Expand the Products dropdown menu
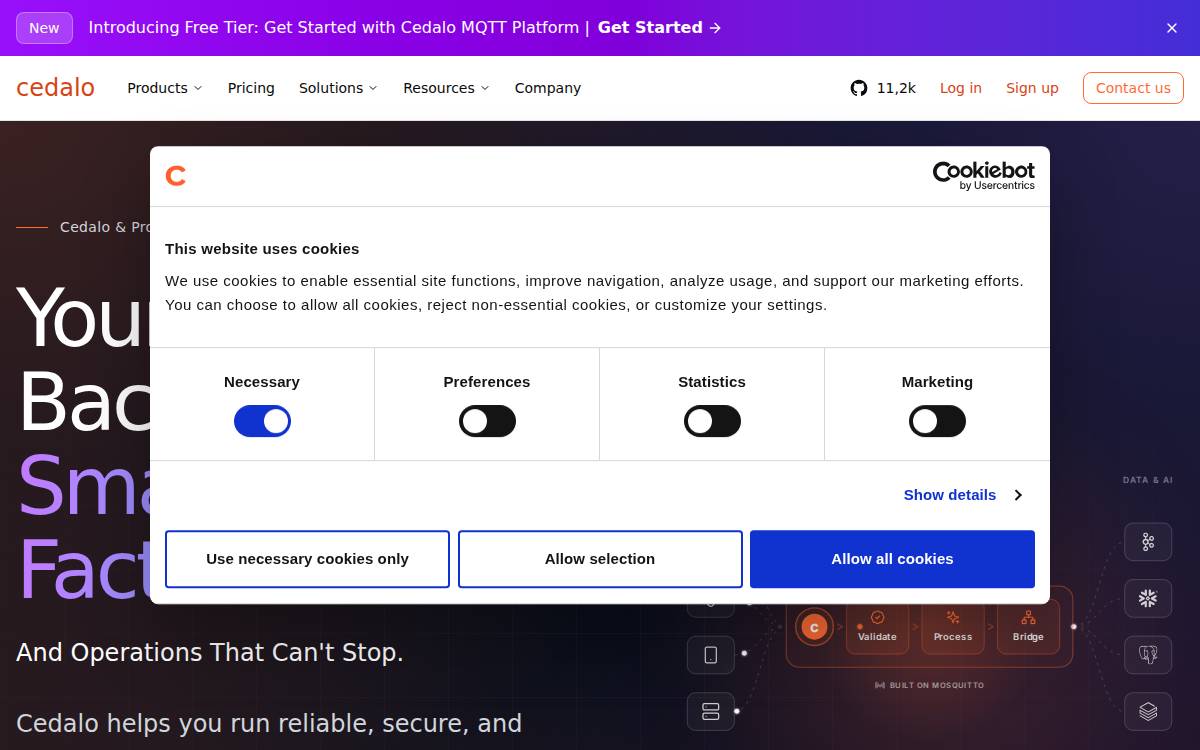Viewport: 1200px width, 750px height. 165,88
